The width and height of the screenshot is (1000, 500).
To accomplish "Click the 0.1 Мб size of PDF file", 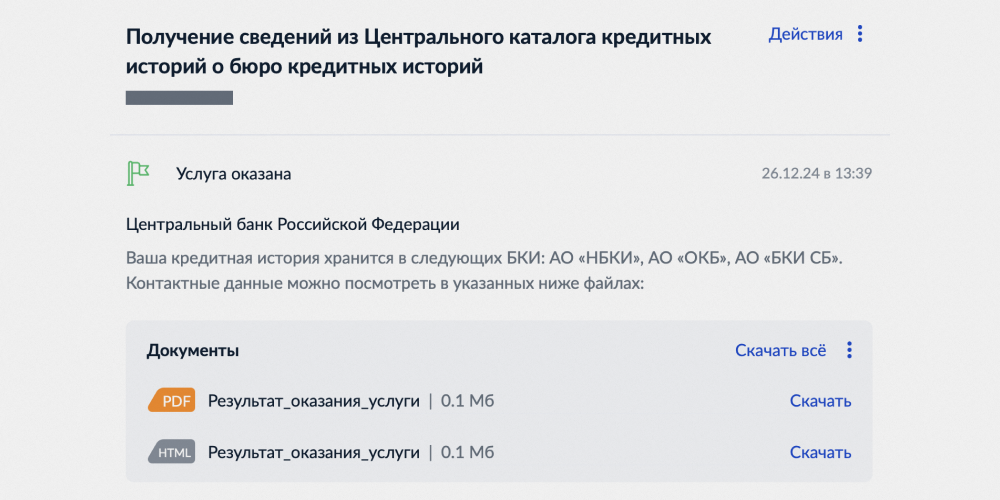I will coord(468,401).
